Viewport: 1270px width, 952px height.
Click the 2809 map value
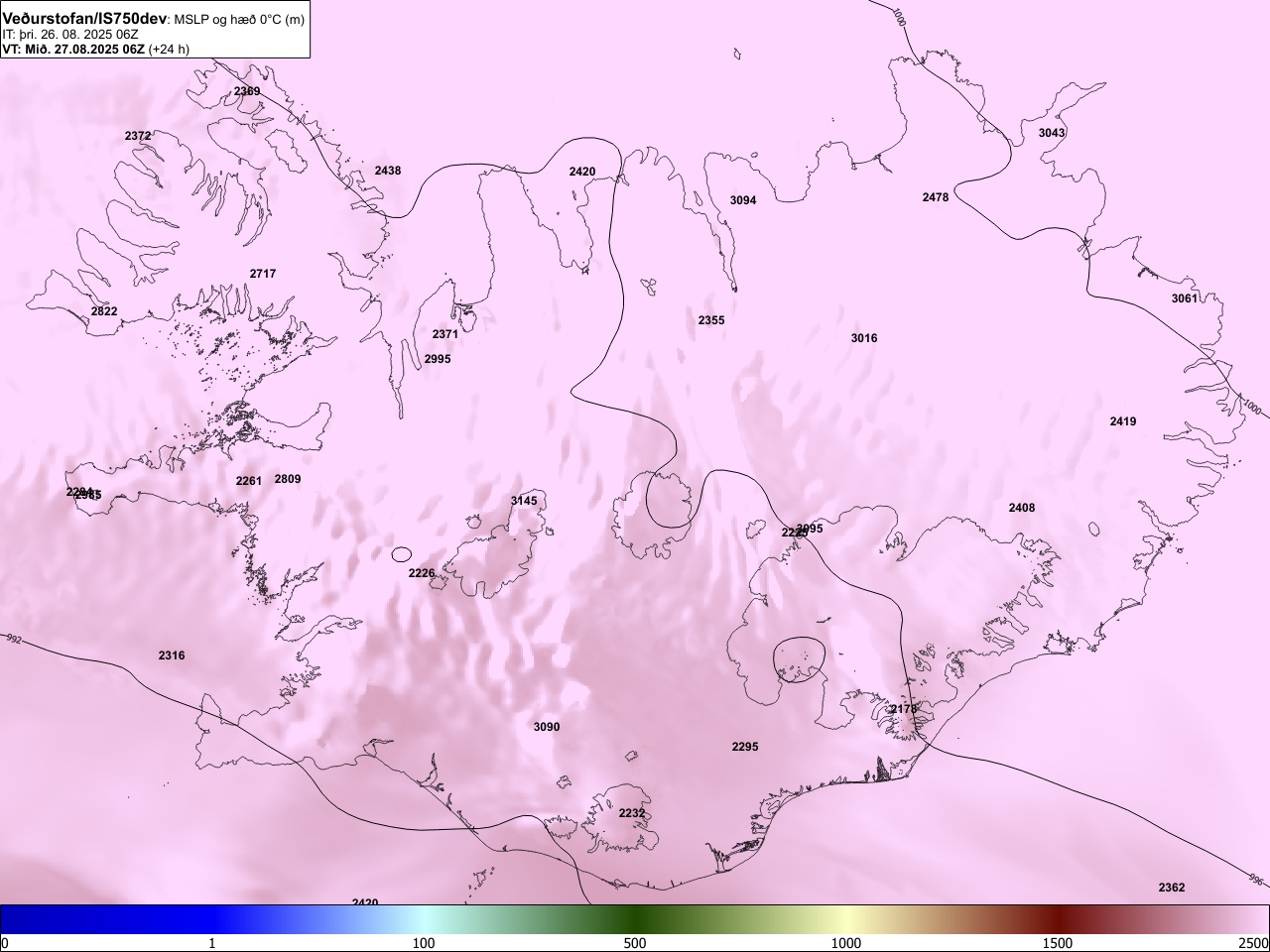(288, 479)
